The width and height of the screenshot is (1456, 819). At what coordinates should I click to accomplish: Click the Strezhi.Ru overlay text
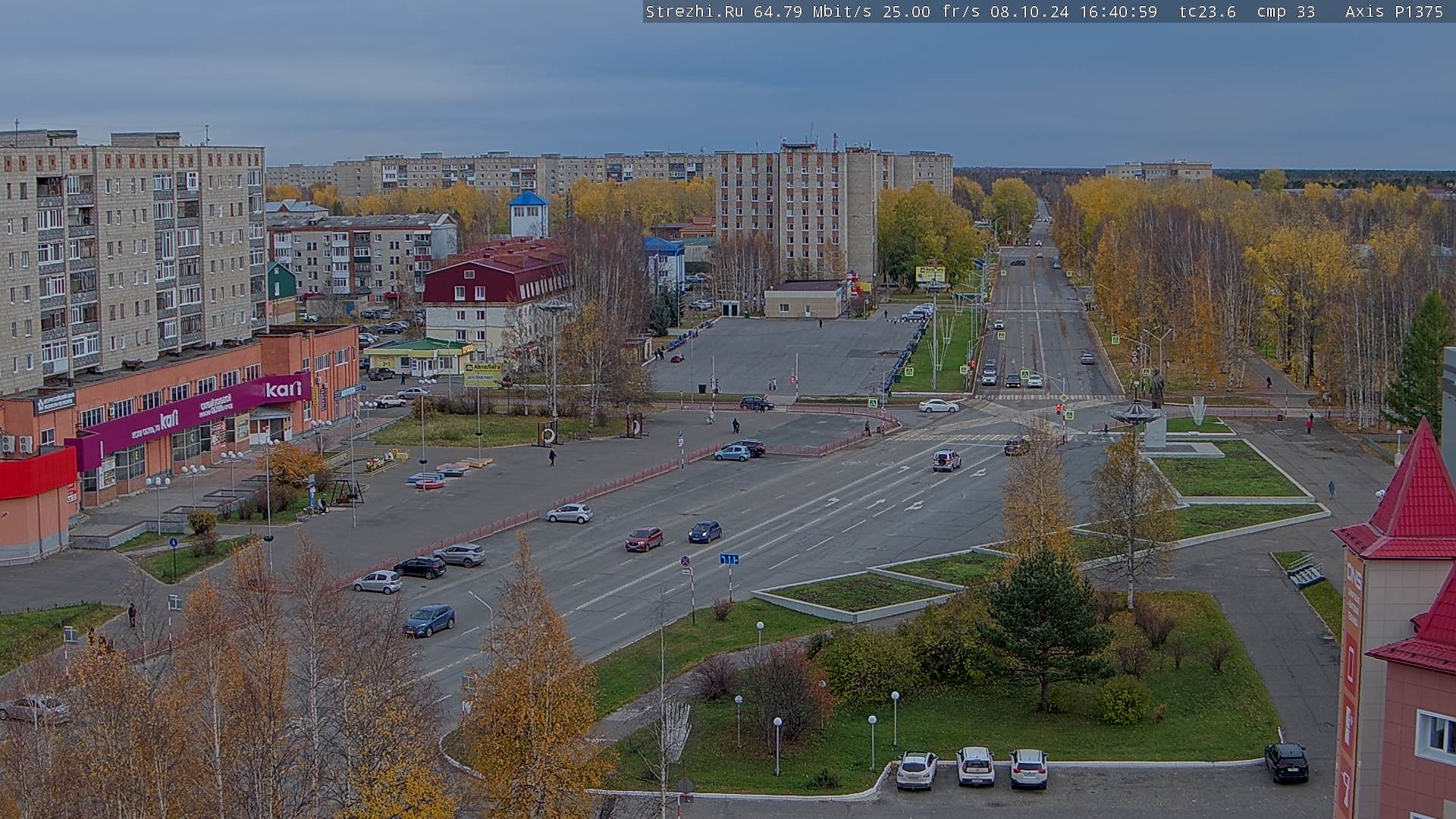pyautogui.click(x=694, y=11)
